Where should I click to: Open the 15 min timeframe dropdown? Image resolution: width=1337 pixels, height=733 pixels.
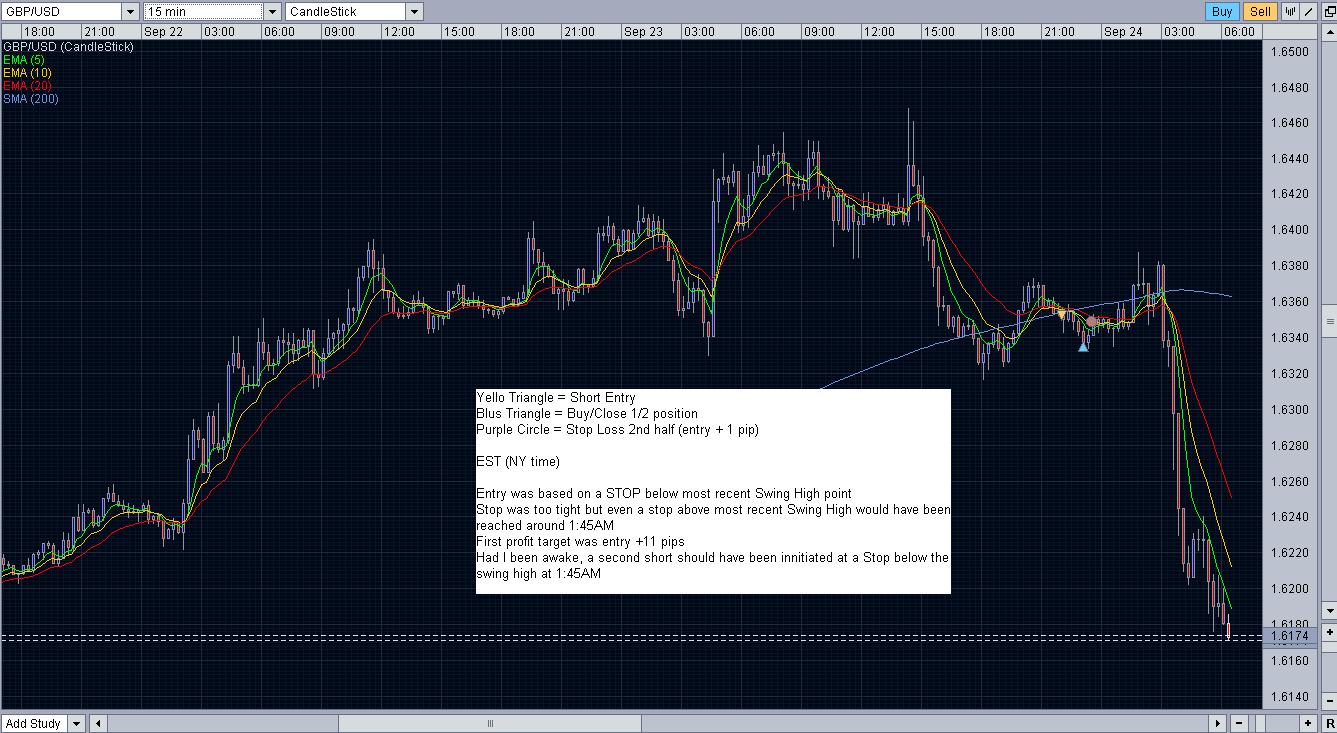[273, 12]
